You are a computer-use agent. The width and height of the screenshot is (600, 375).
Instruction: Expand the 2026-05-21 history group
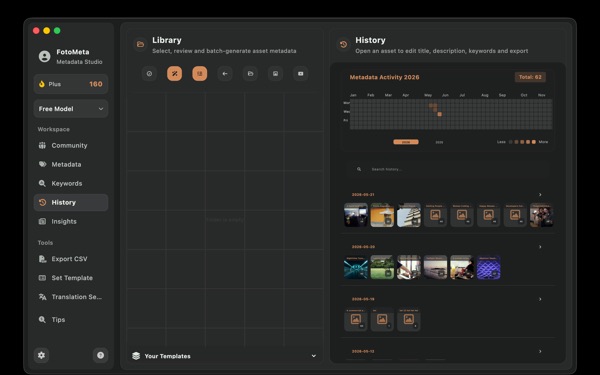point(540,194)
